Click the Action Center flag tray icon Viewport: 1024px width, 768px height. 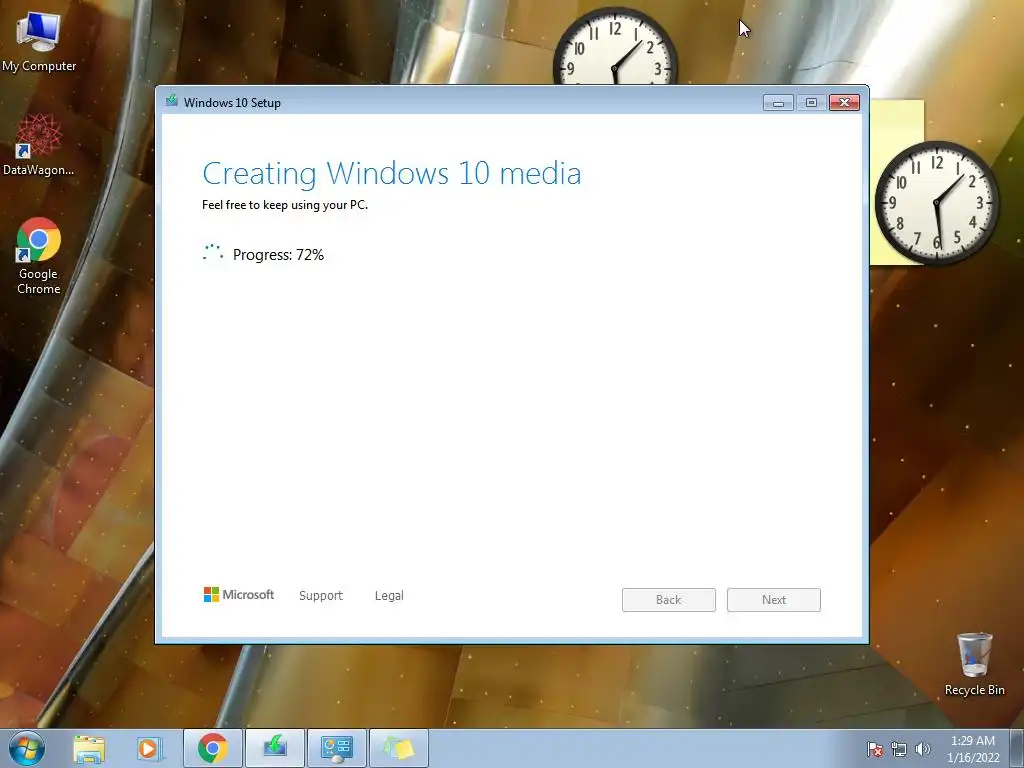pyautogui.click(x=874, y=749)
